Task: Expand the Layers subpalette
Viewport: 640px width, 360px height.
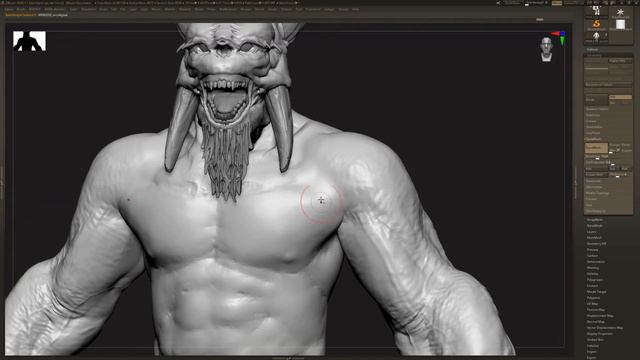Action: [592, 231]
